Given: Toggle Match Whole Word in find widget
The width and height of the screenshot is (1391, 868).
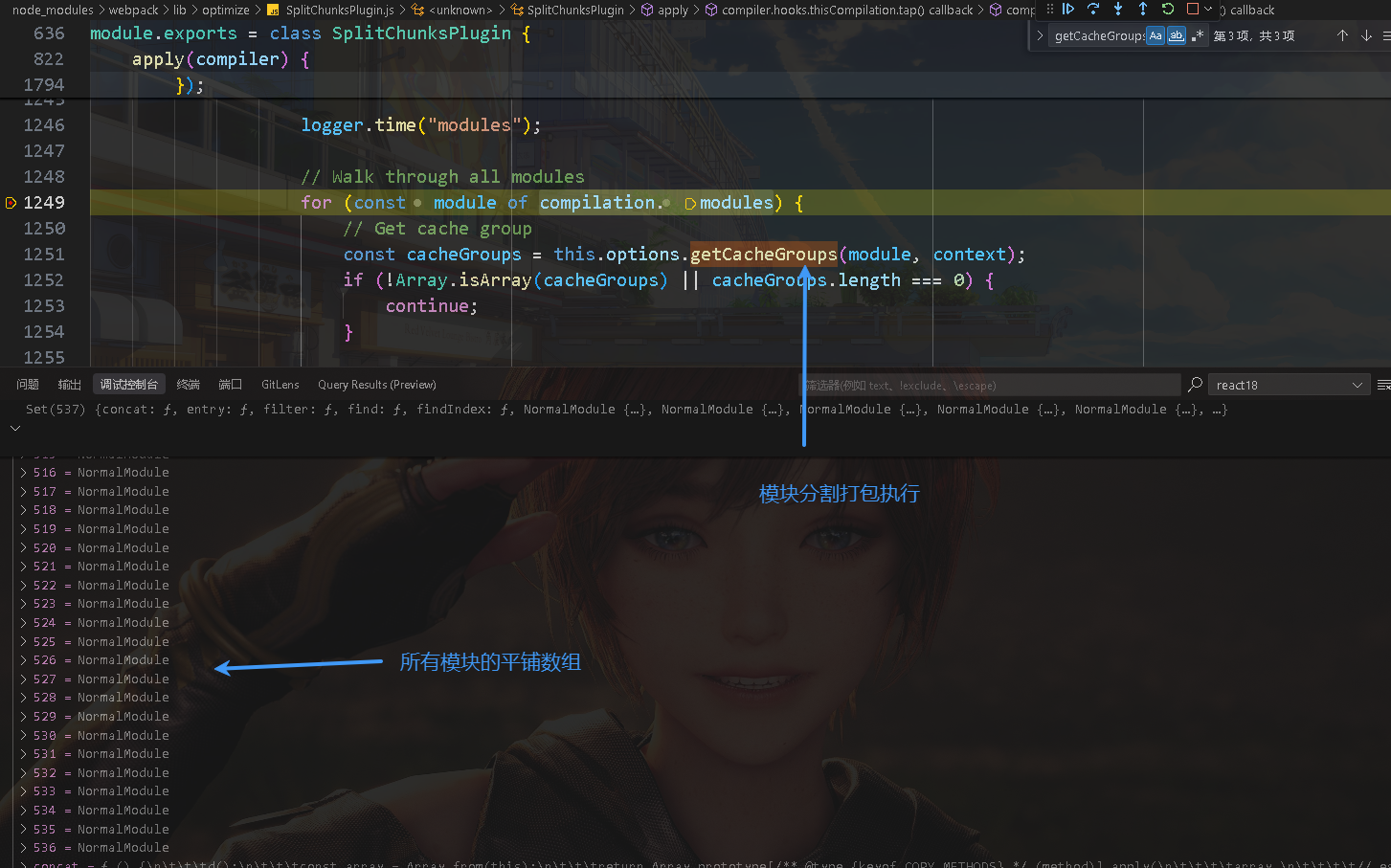Looking at the screenshot, I should 1177,35.
